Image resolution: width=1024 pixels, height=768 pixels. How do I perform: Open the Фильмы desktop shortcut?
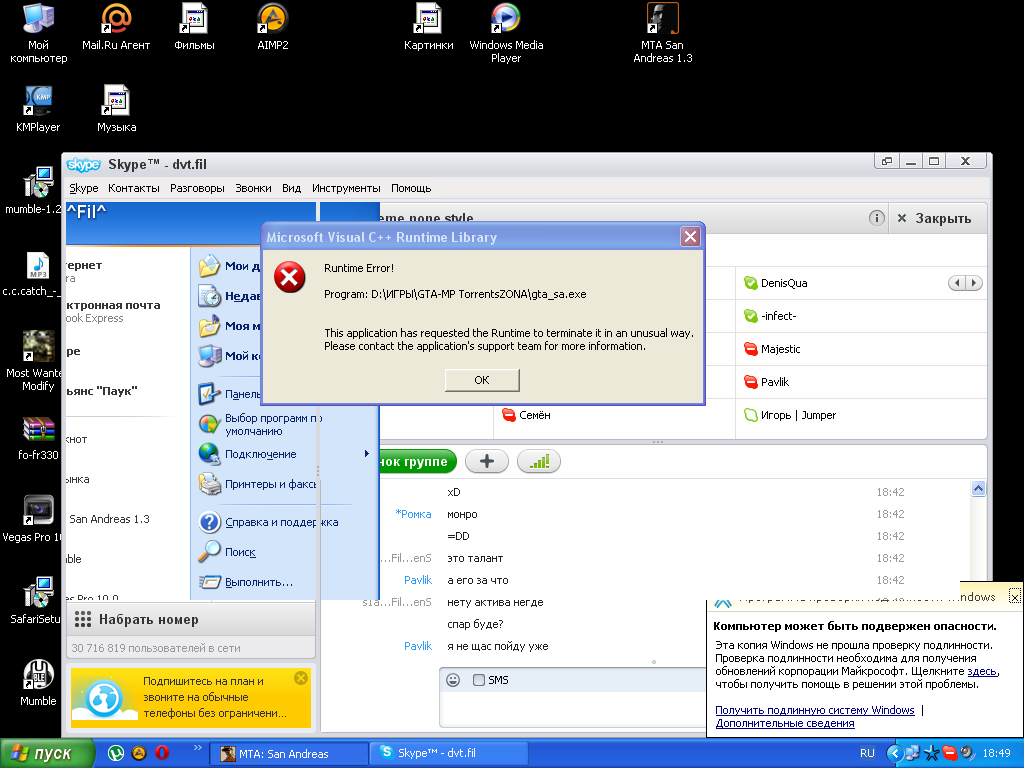point(194,27)
